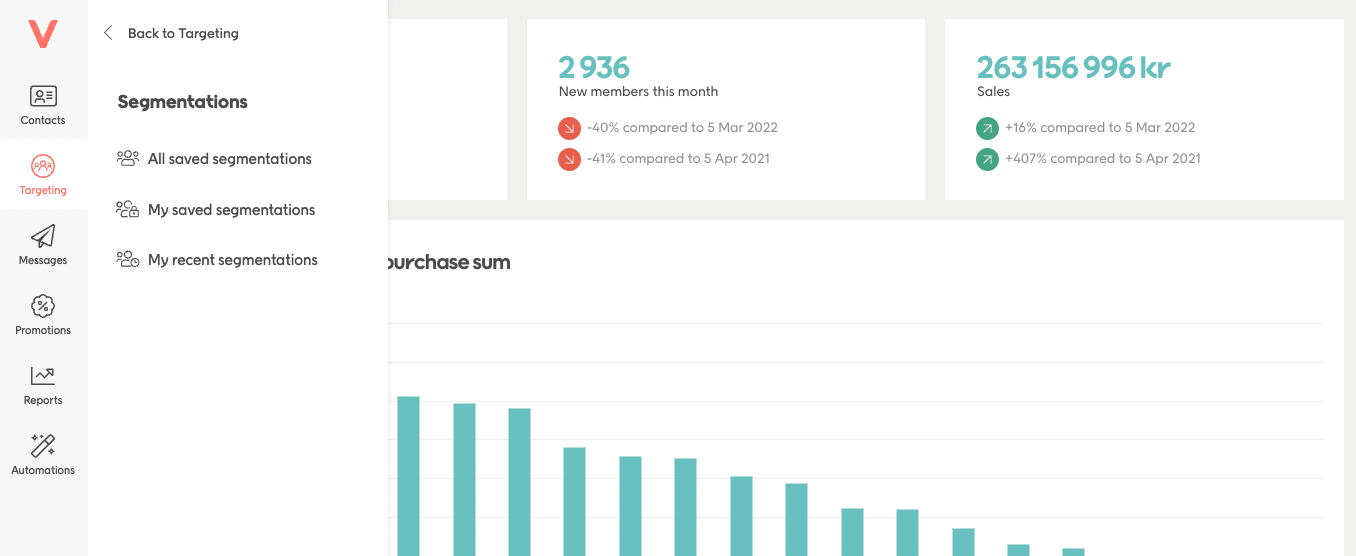Select My recent segmentations entry
This screenshot has width=1356, height=556.
pos(232,260)
